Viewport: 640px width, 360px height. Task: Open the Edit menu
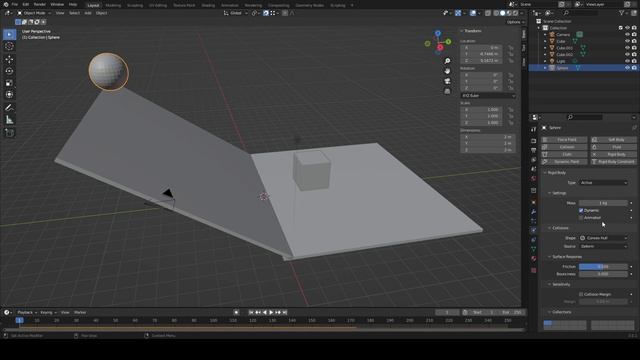[x=26, y=4]
